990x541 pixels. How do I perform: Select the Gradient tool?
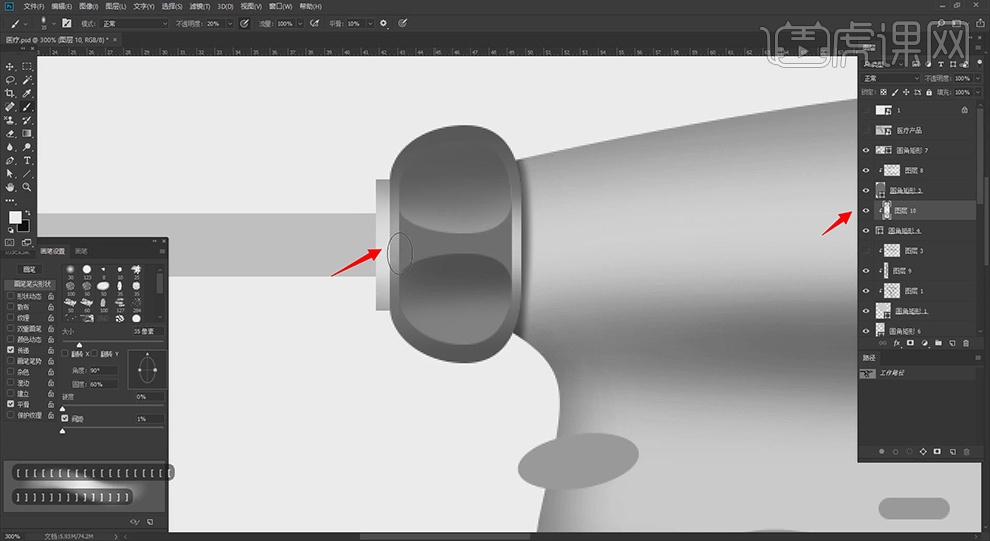(x=27, y=134)
